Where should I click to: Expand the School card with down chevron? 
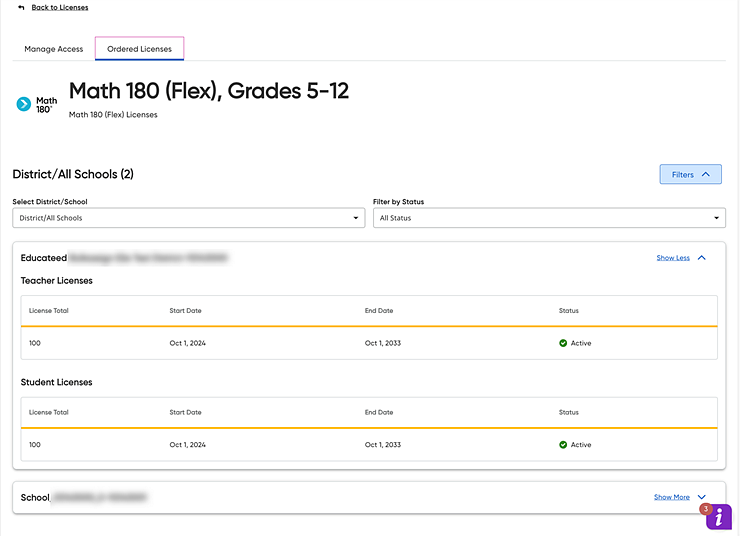[x=702, y=497]
